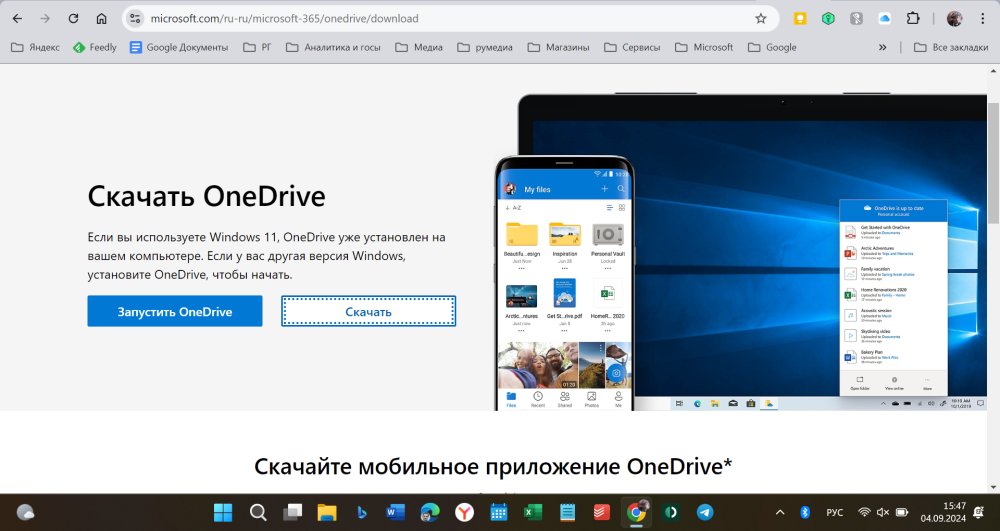Click the Запустить OneDrive button
Image resolution: width=1000 pixels, height=531 pixels.
pyautogui.click(x=175, y=311)
